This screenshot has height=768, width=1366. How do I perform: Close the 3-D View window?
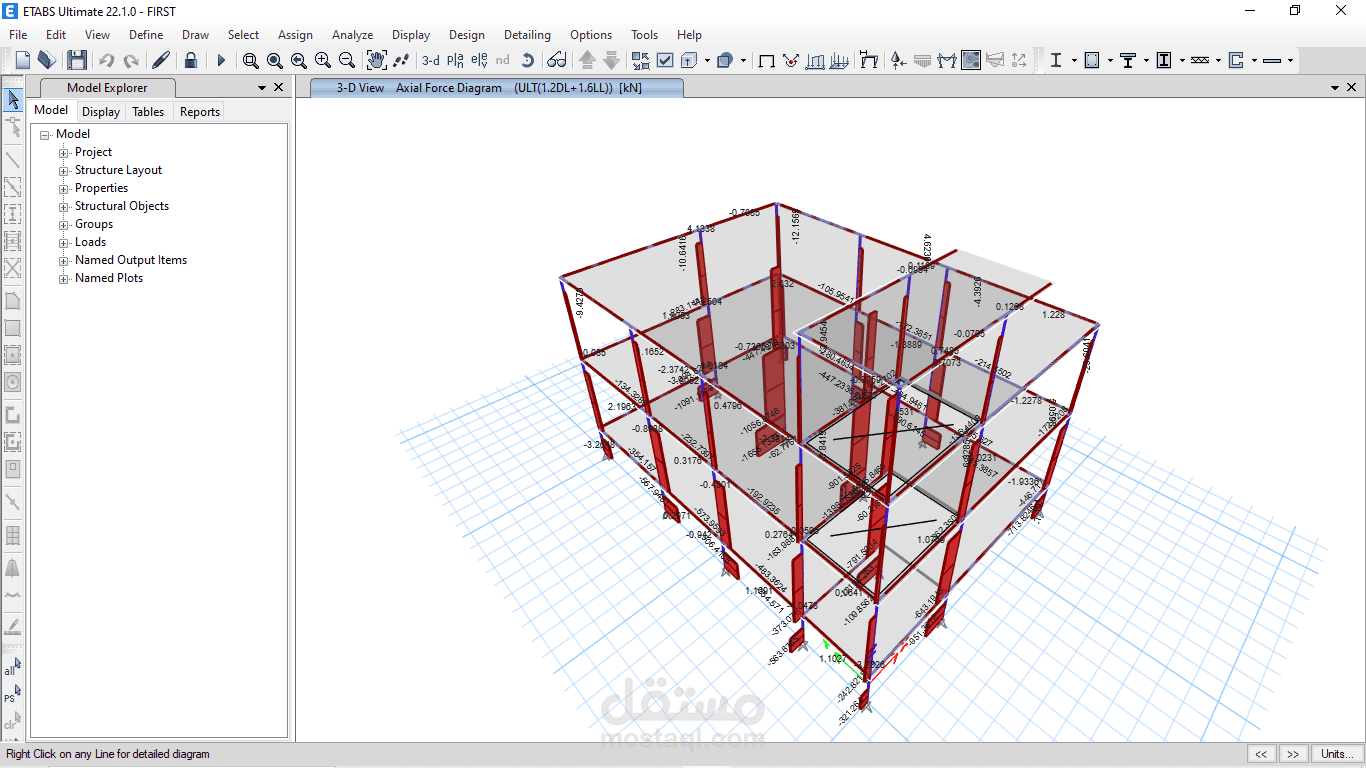pos(1351,87)
